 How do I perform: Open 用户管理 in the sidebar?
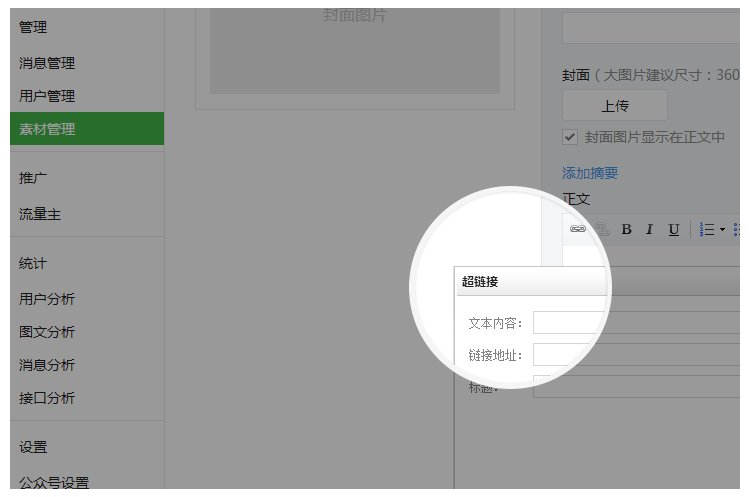click(x=47, y=96)
